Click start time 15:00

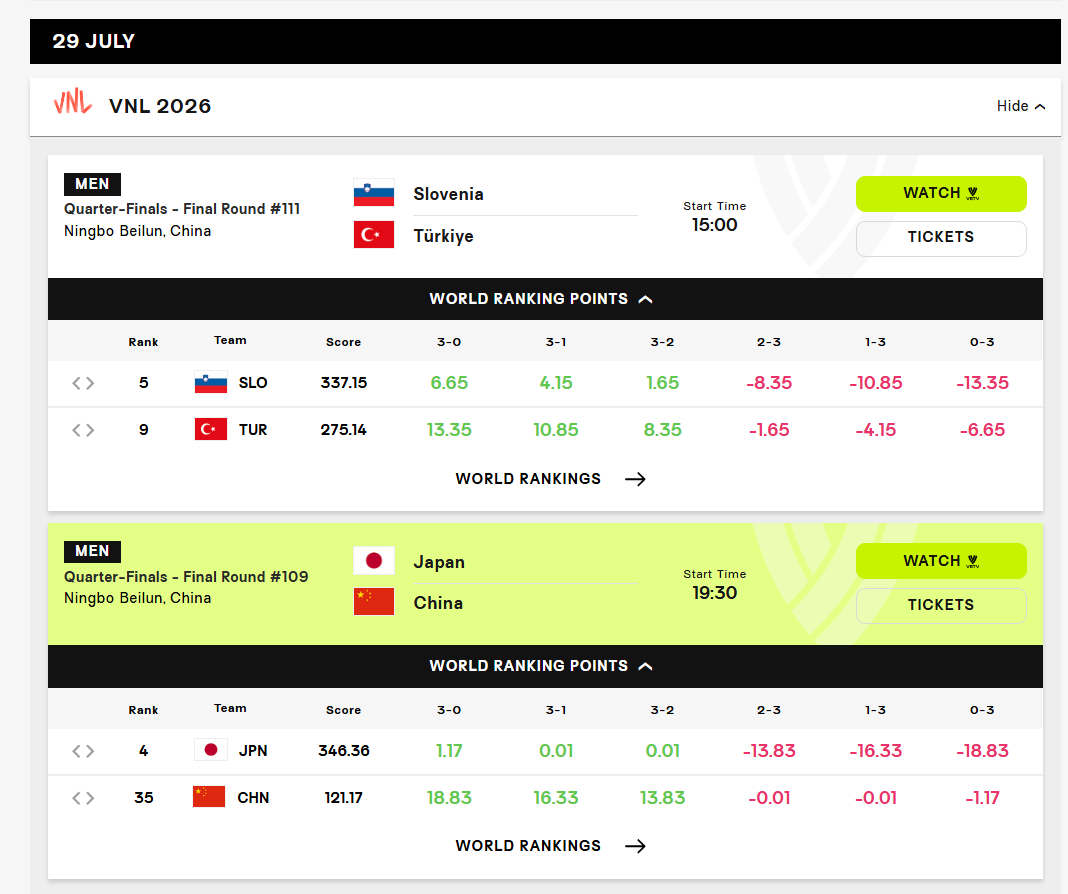point(714,225)
